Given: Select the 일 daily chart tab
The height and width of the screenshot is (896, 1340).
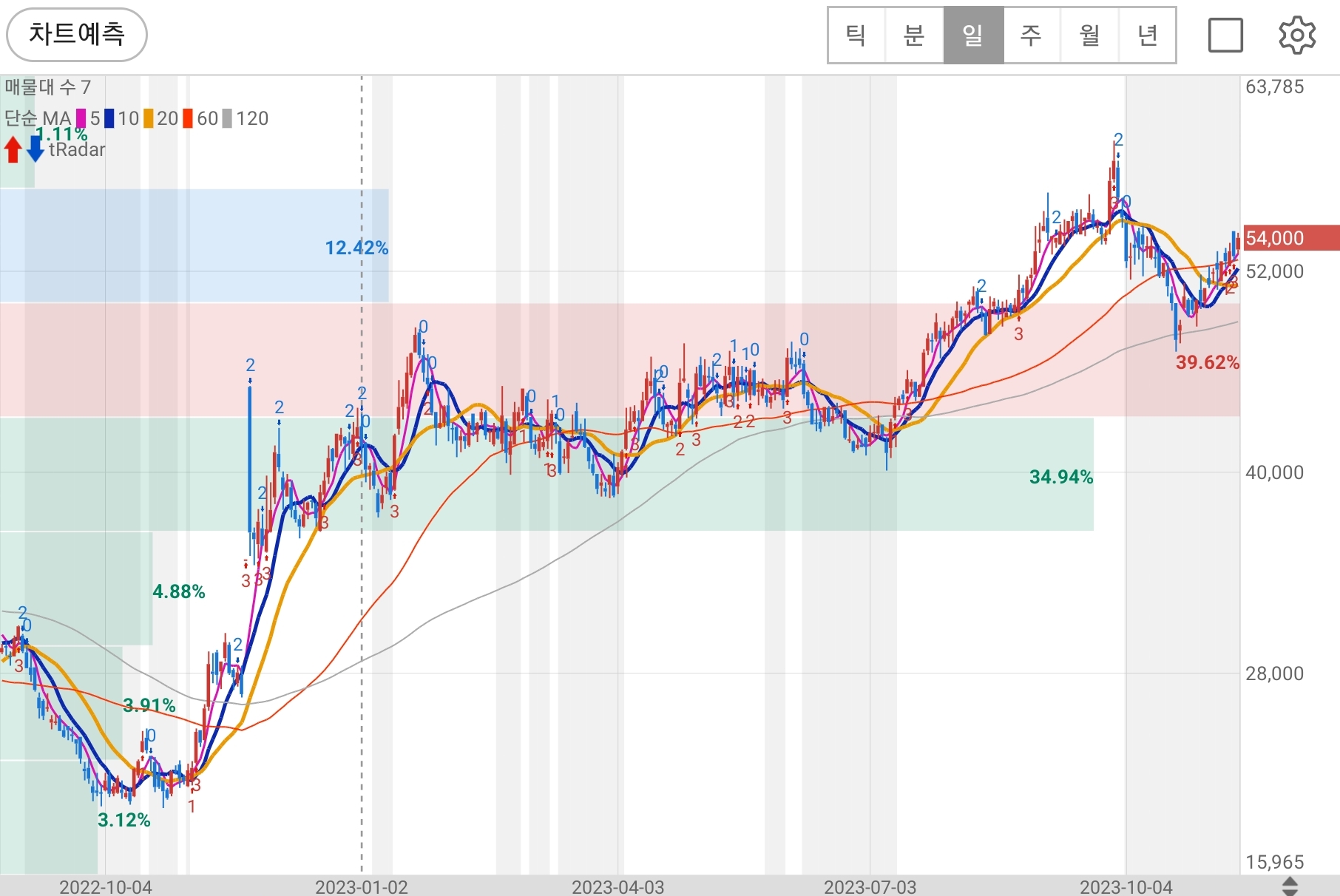Looking at the screenshot, I should point(973,35).
